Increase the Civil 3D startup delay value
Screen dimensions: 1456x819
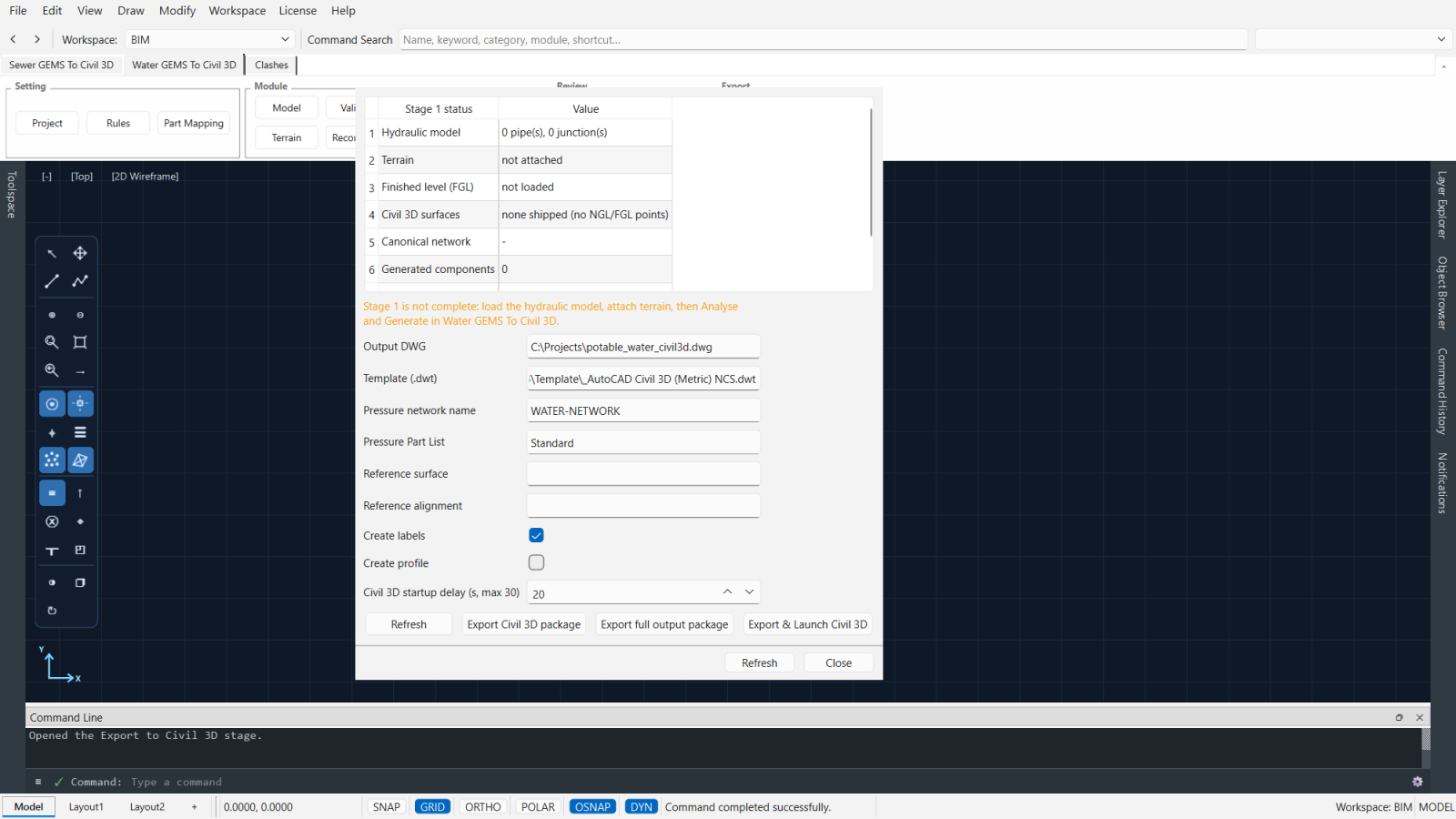coord(728,592)
